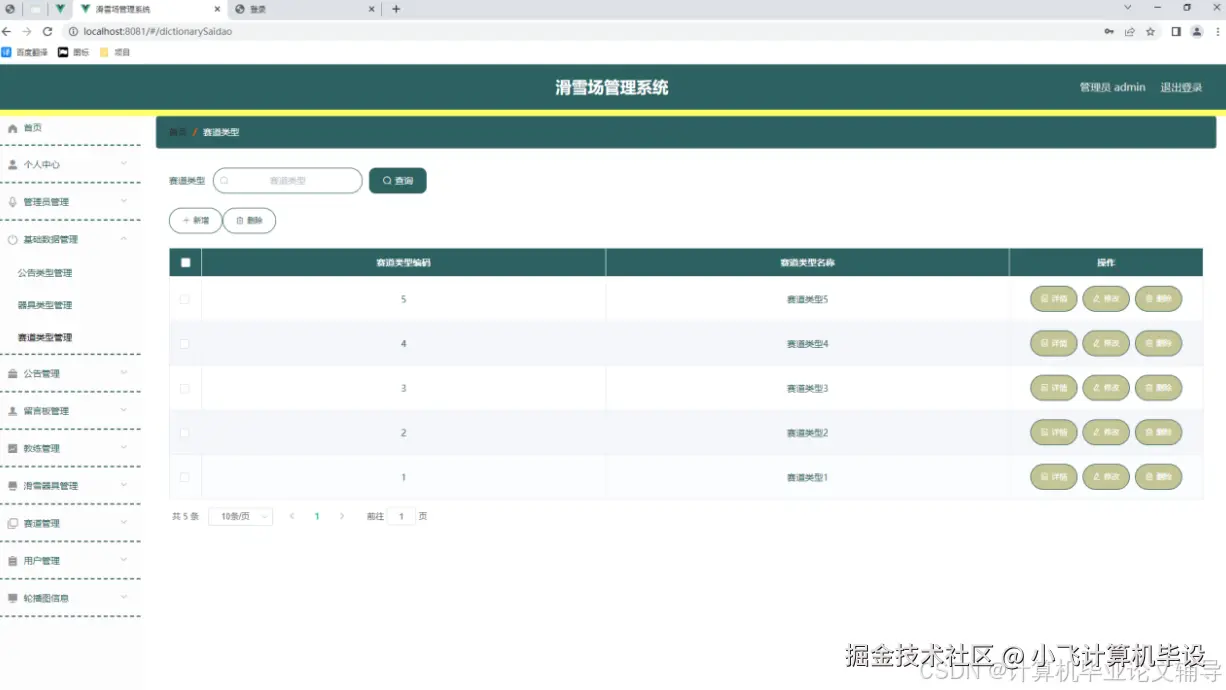Check the row checkbox for 赛道类型1
Screen dimensions: 1226x690
coord(184,477)
